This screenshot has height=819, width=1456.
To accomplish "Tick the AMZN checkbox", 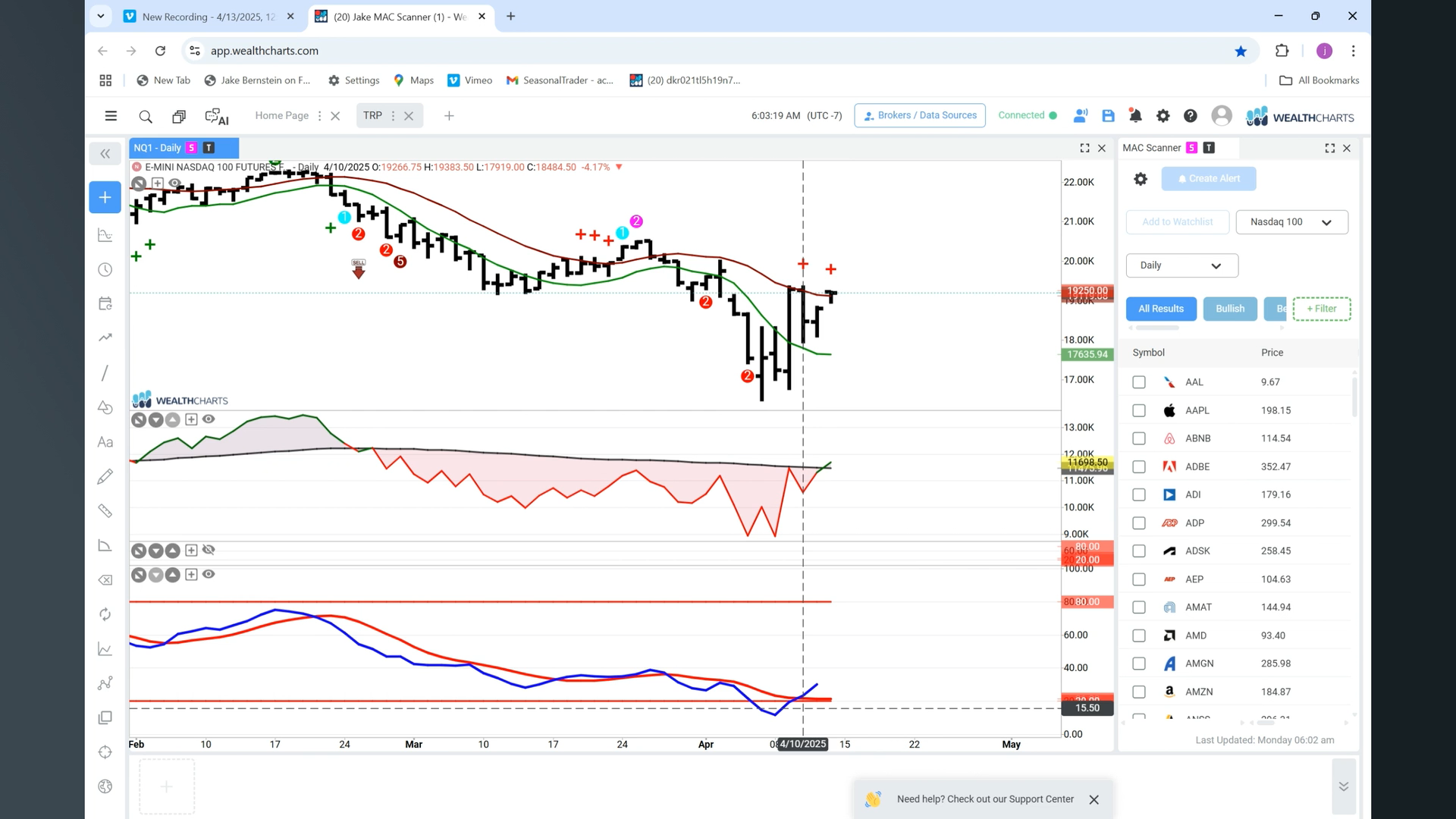I will click(x=1138, y=692).
